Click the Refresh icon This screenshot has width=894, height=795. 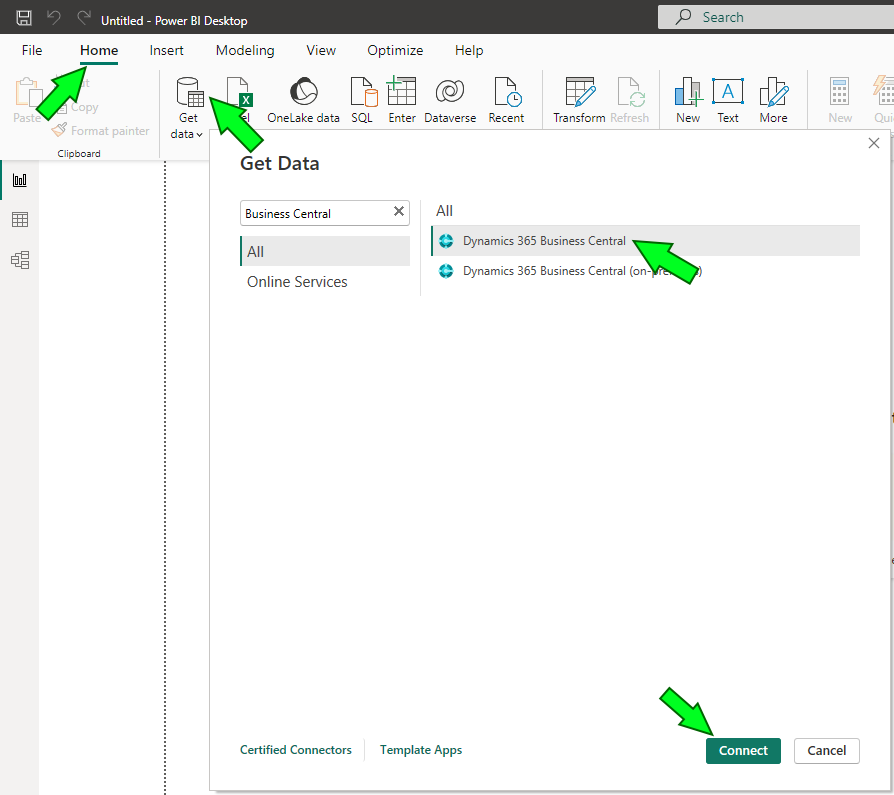point(631,92)
